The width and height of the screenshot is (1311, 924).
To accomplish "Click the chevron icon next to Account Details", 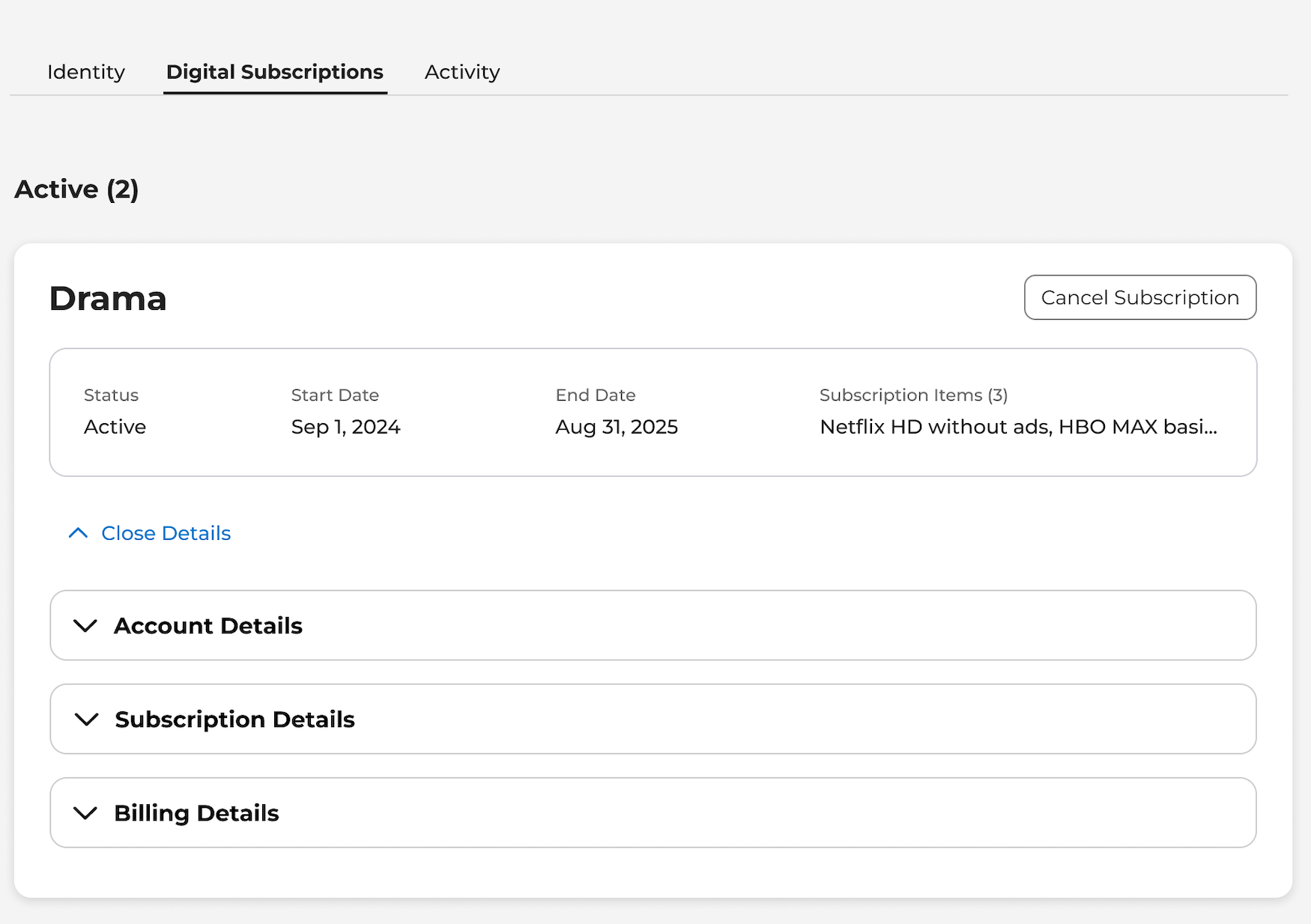I will [x=85, y=626].
